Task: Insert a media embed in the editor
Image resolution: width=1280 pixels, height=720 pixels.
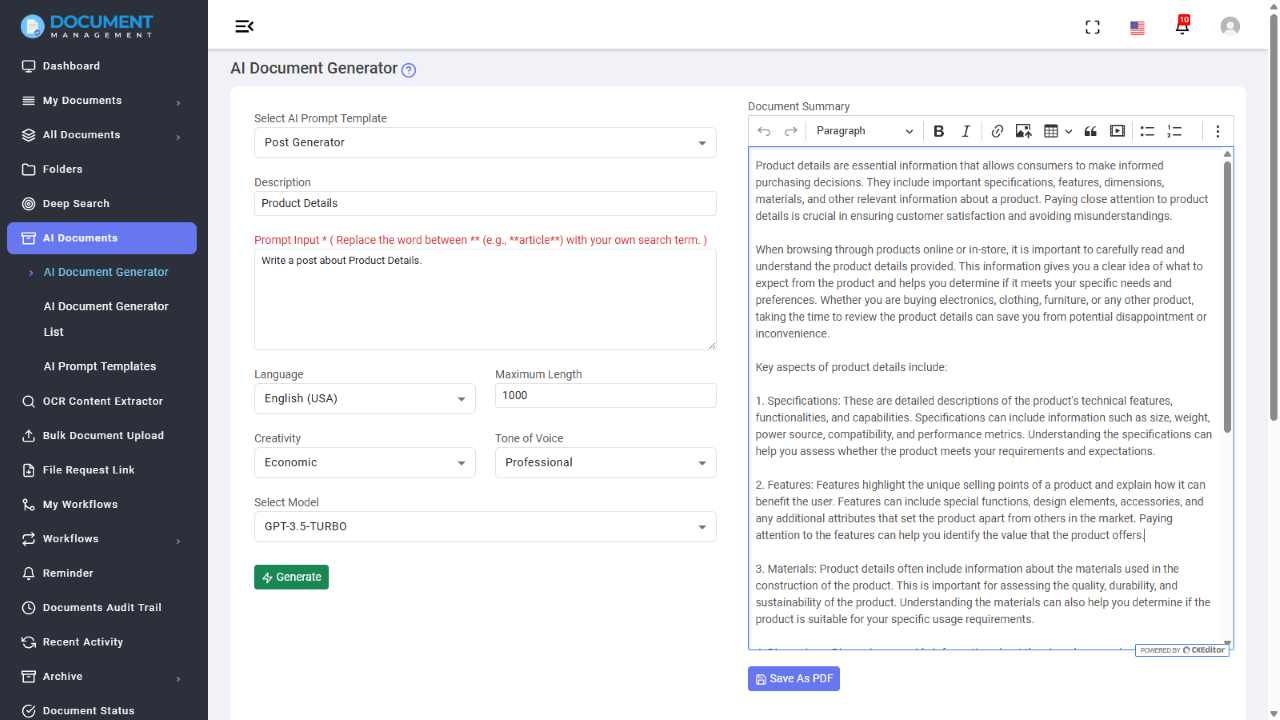Action: 1117,131
